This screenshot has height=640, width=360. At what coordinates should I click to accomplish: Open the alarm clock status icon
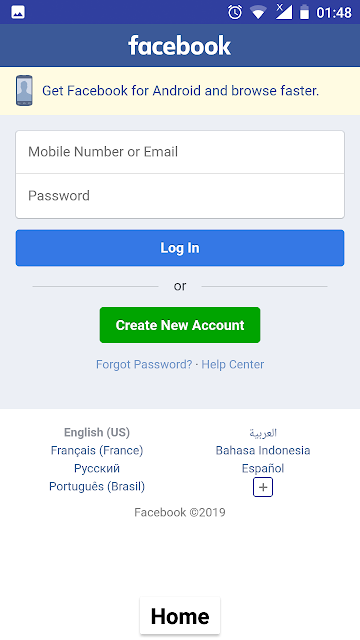[235, 12]
